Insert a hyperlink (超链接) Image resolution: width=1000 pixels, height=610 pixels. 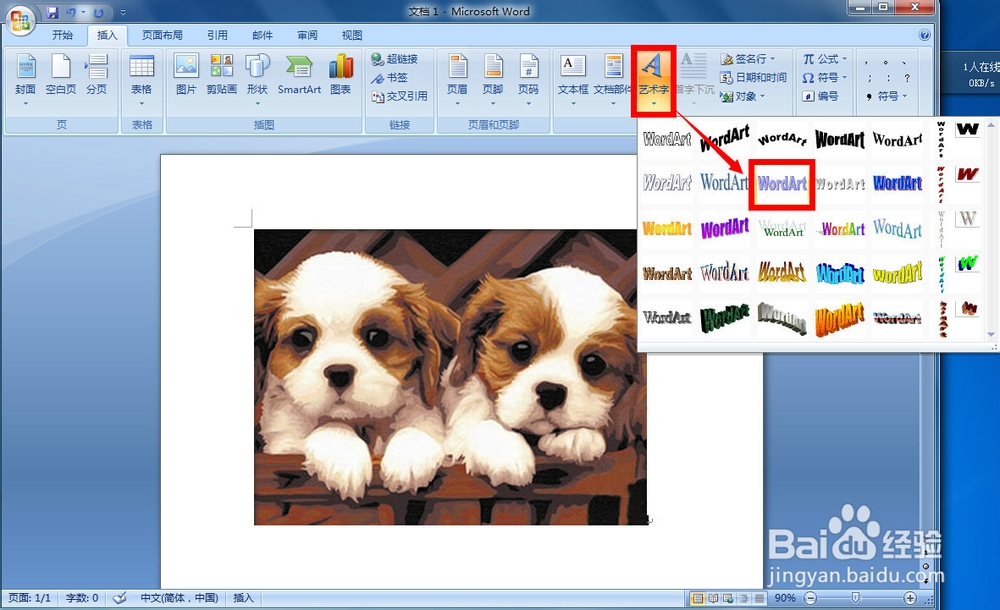coord(395,59)
